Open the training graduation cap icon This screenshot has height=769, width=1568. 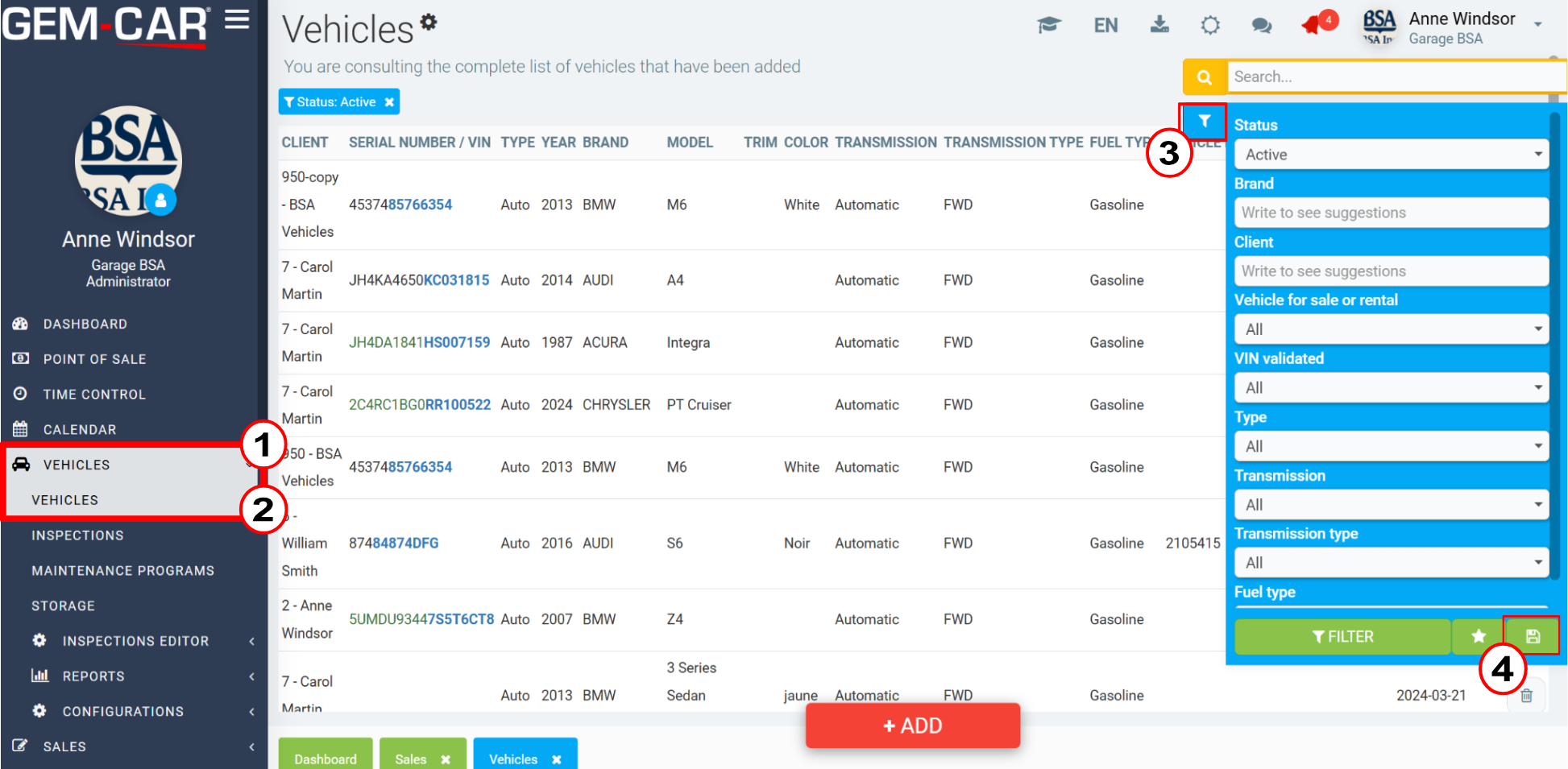tap(1048, 25)
